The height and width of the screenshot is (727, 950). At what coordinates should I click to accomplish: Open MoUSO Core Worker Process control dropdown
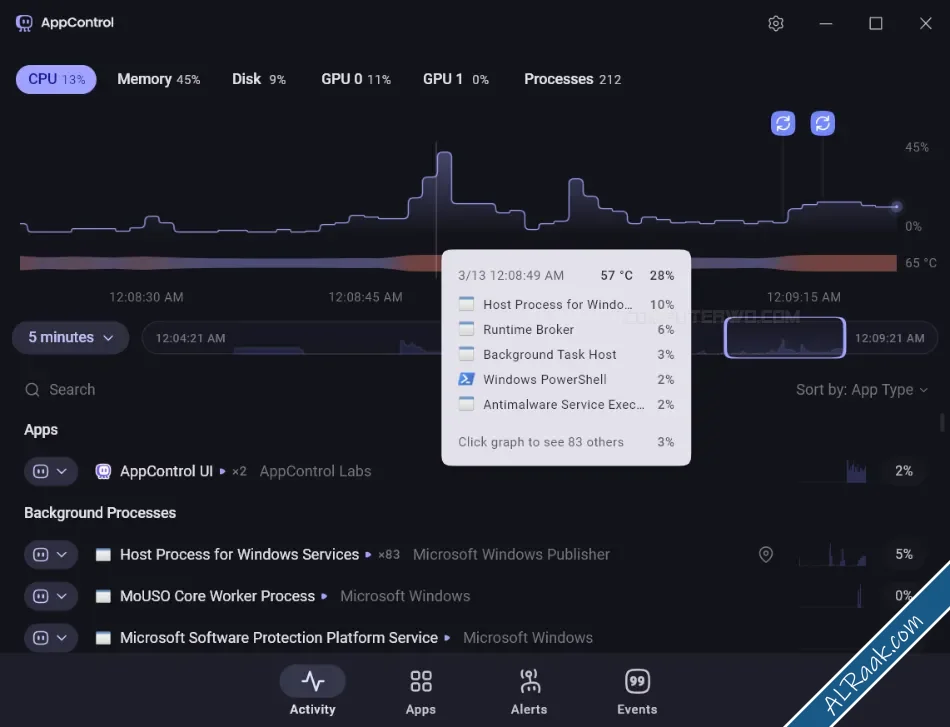[51, 596]
